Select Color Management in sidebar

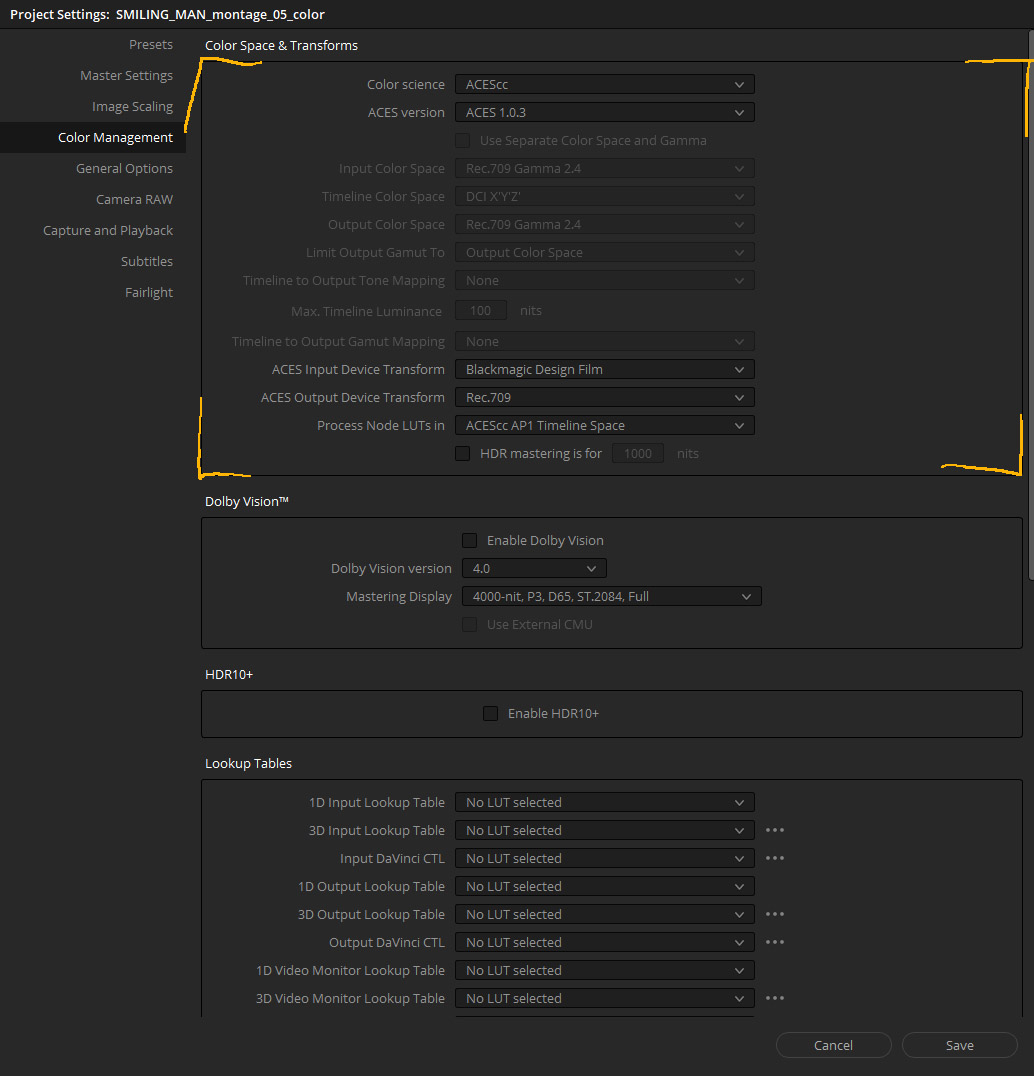(93, 137)
